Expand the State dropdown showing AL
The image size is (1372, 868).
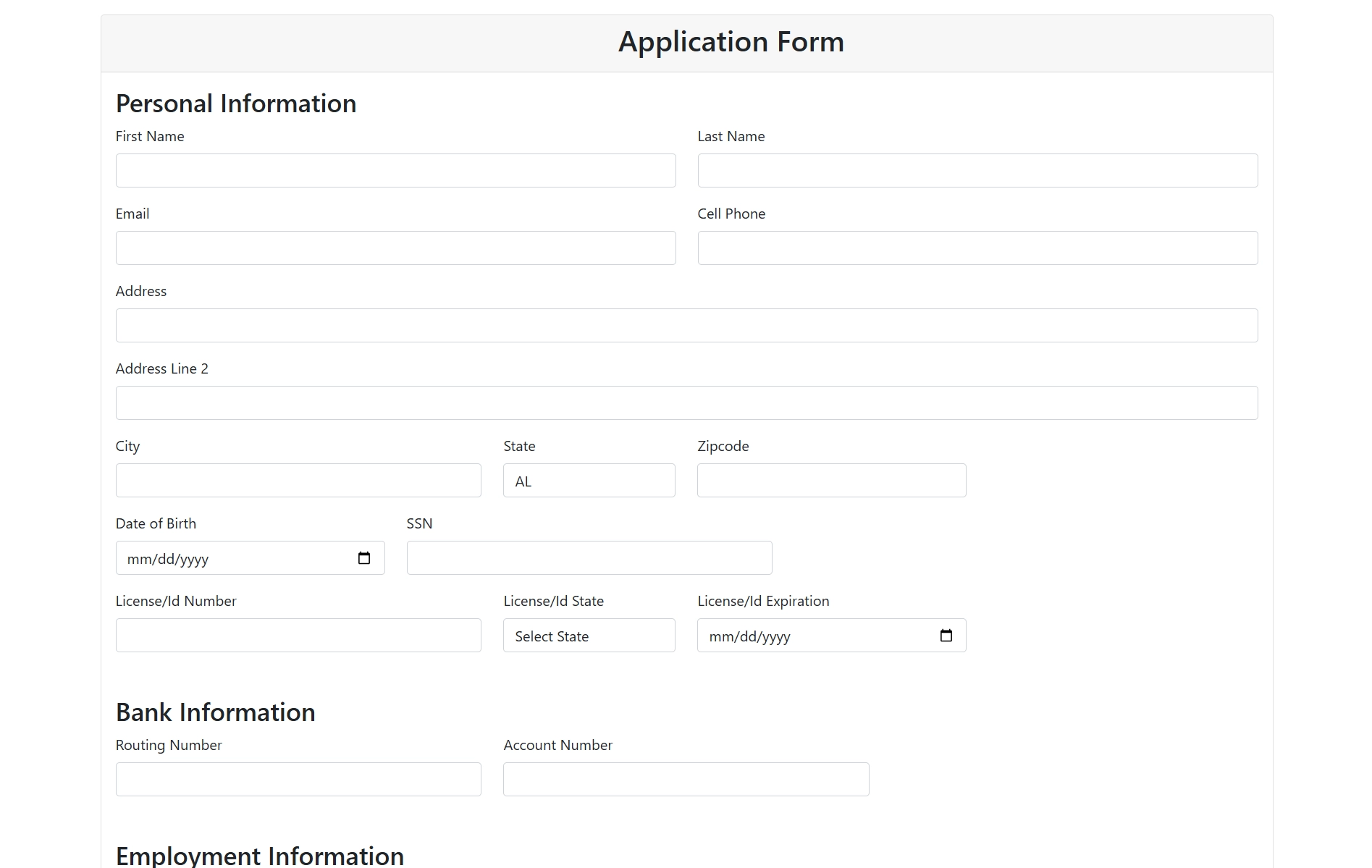coord(589,481)
